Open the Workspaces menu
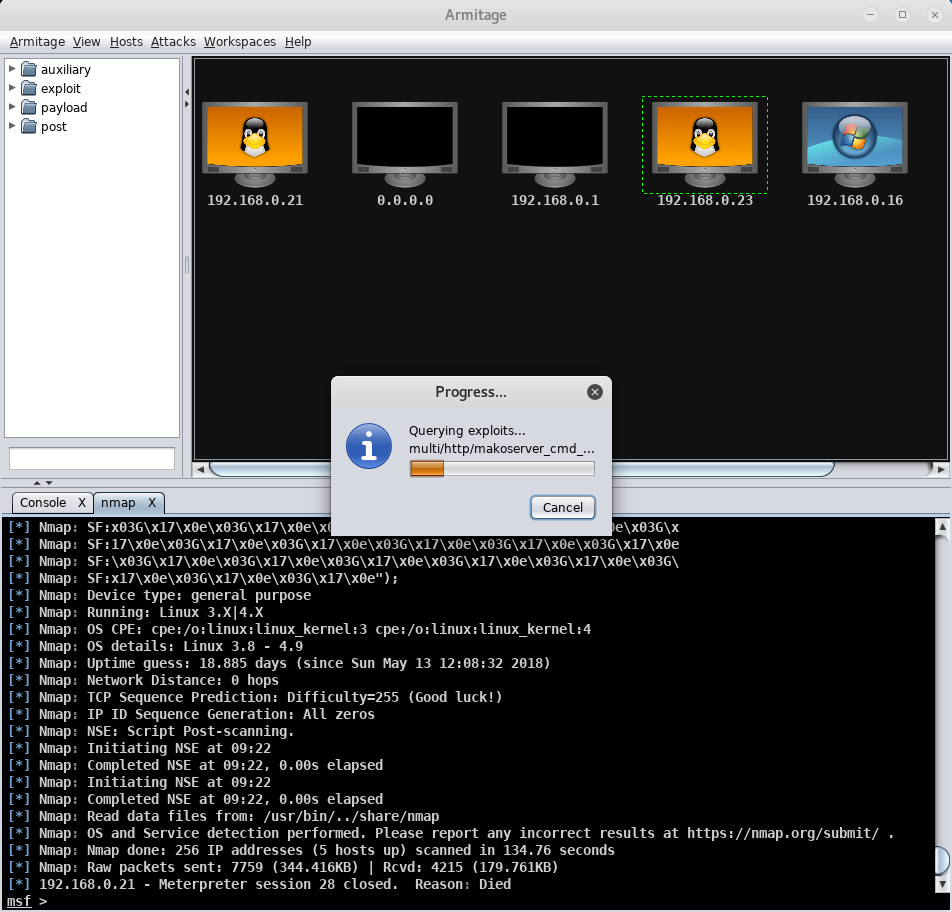 tap(240, 42)
